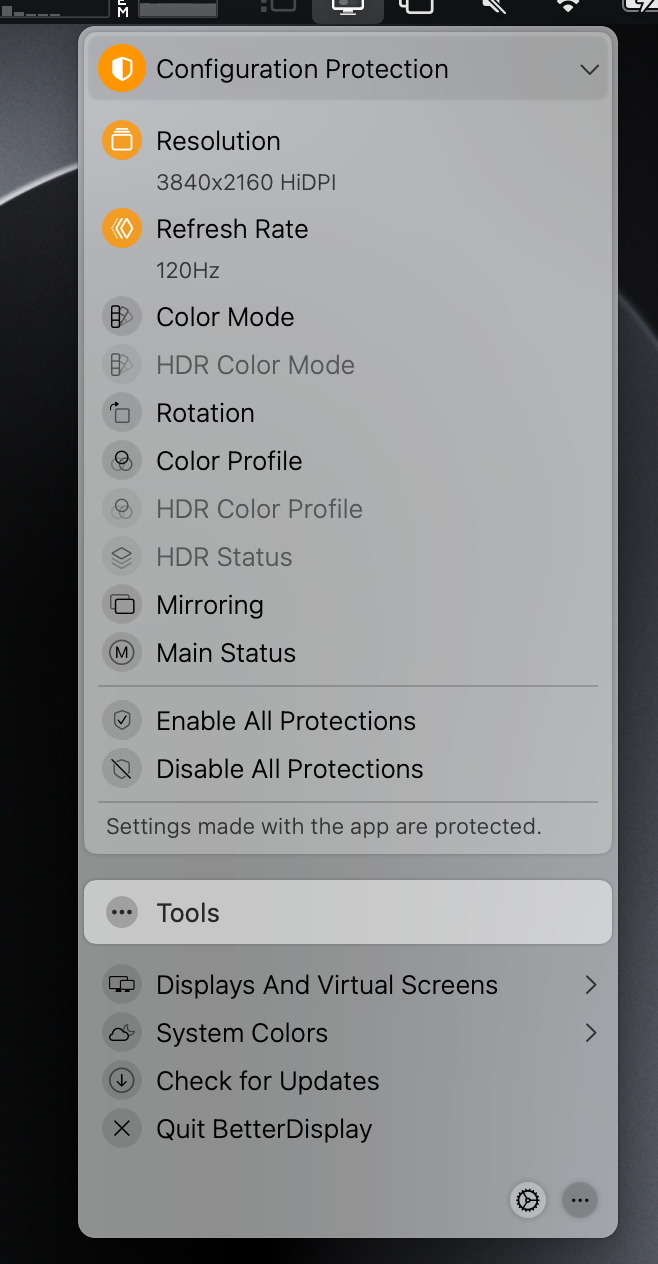Open the System Colors submenu
Viewport: 658px width, 1264px height.
242,1032
